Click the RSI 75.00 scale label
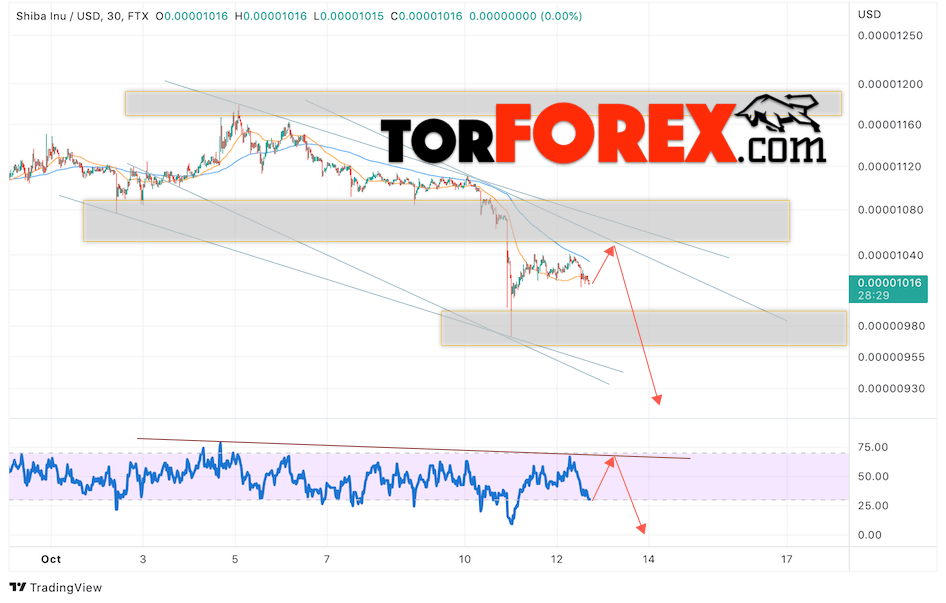 (873, 447)
